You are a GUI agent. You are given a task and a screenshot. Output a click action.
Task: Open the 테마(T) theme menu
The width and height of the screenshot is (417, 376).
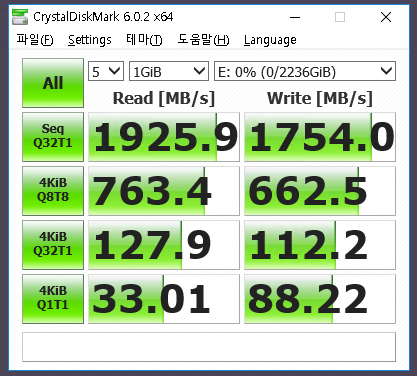pos(144,40)
